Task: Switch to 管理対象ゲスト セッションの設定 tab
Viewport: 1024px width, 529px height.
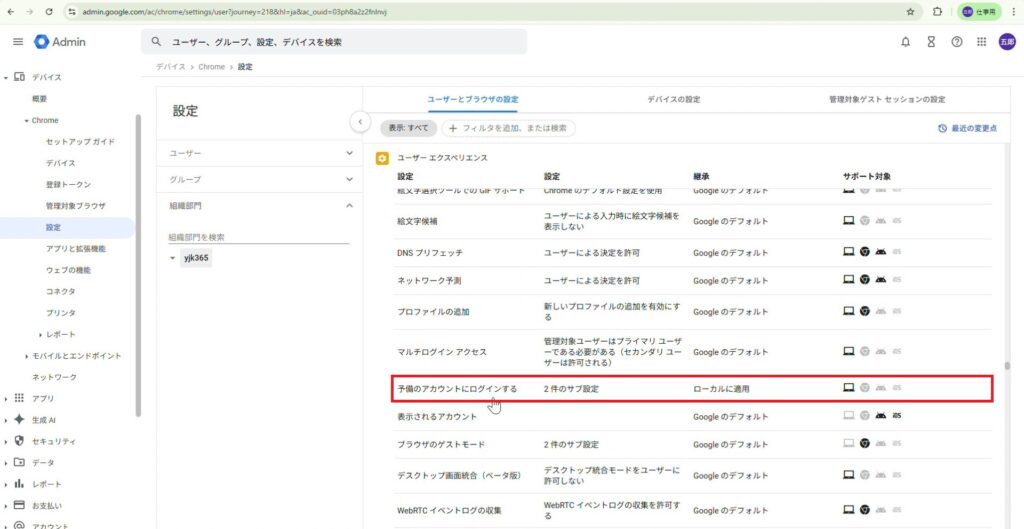Action: point(886,100)
